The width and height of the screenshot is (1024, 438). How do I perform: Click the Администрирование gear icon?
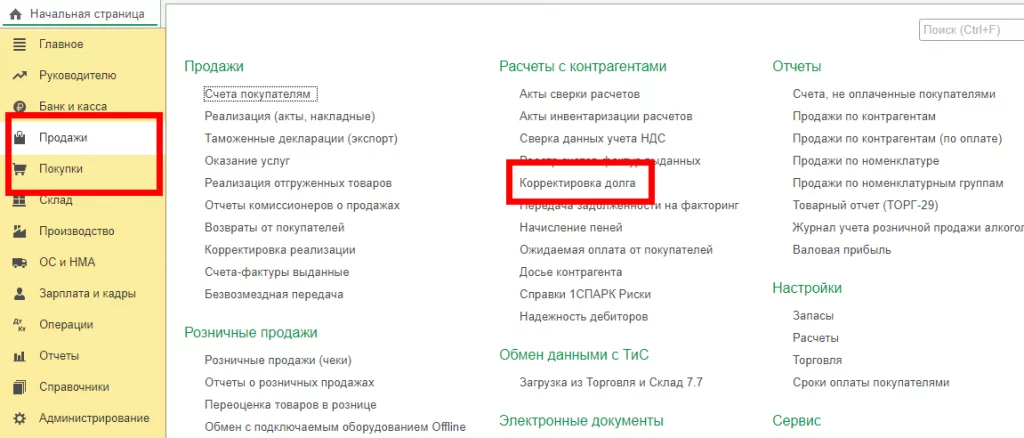click(19, 418)
